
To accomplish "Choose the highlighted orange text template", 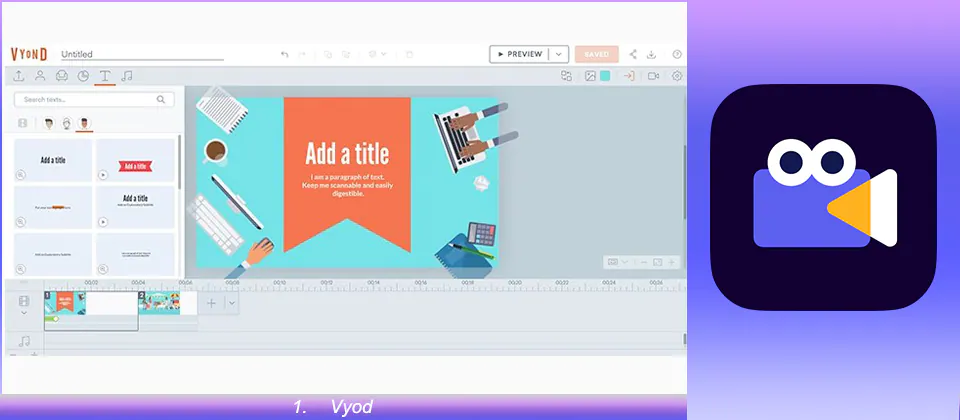I will pyautogui.click(x=53, y=208).
